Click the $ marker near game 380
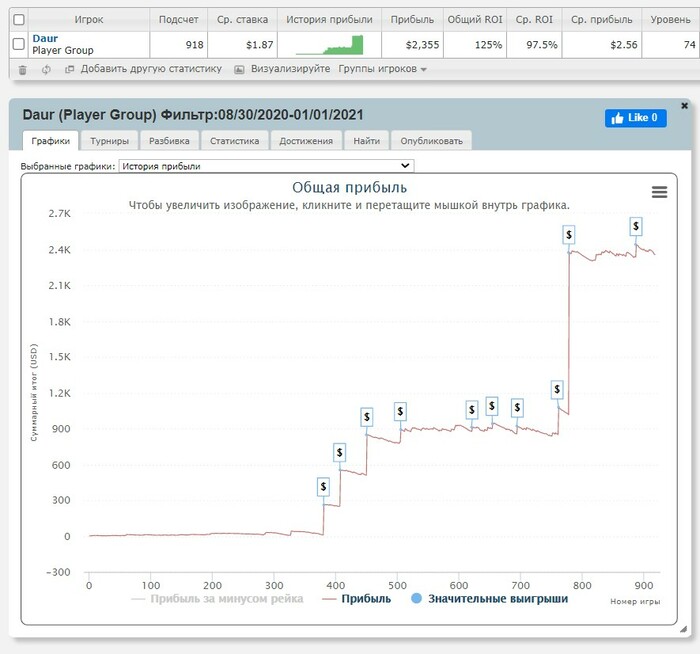Image resolution: width=700 pixels, height=654 pixels. [323, 487]
